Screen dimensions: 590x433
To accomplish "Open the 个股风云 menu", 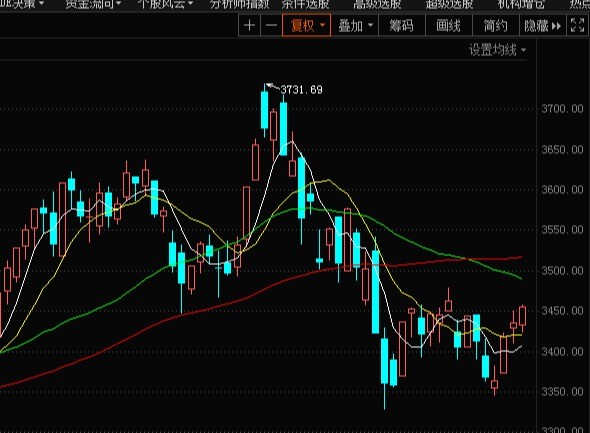I will click(x=165, y=4).
